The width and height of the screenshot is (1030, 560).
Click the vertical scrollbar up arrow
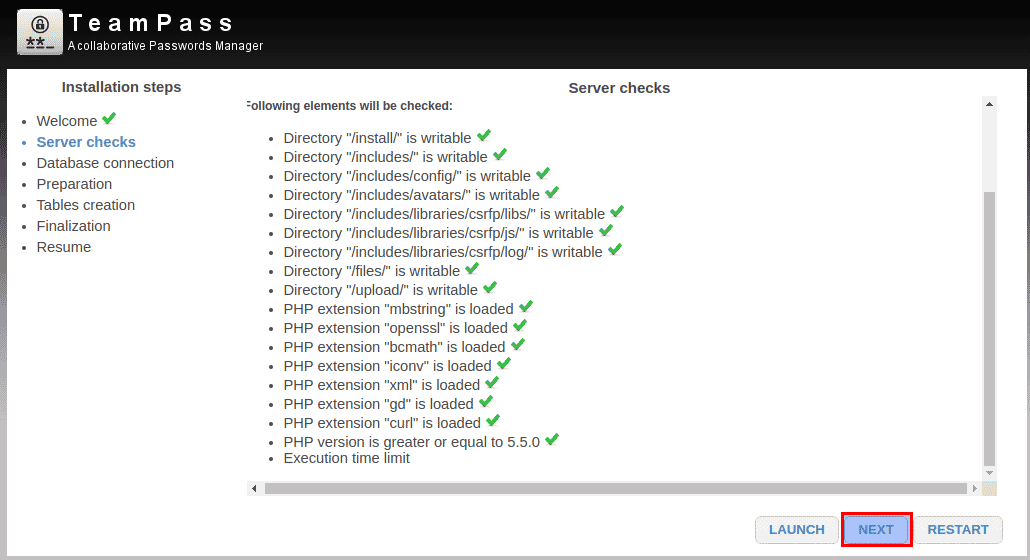coord(989,104)
